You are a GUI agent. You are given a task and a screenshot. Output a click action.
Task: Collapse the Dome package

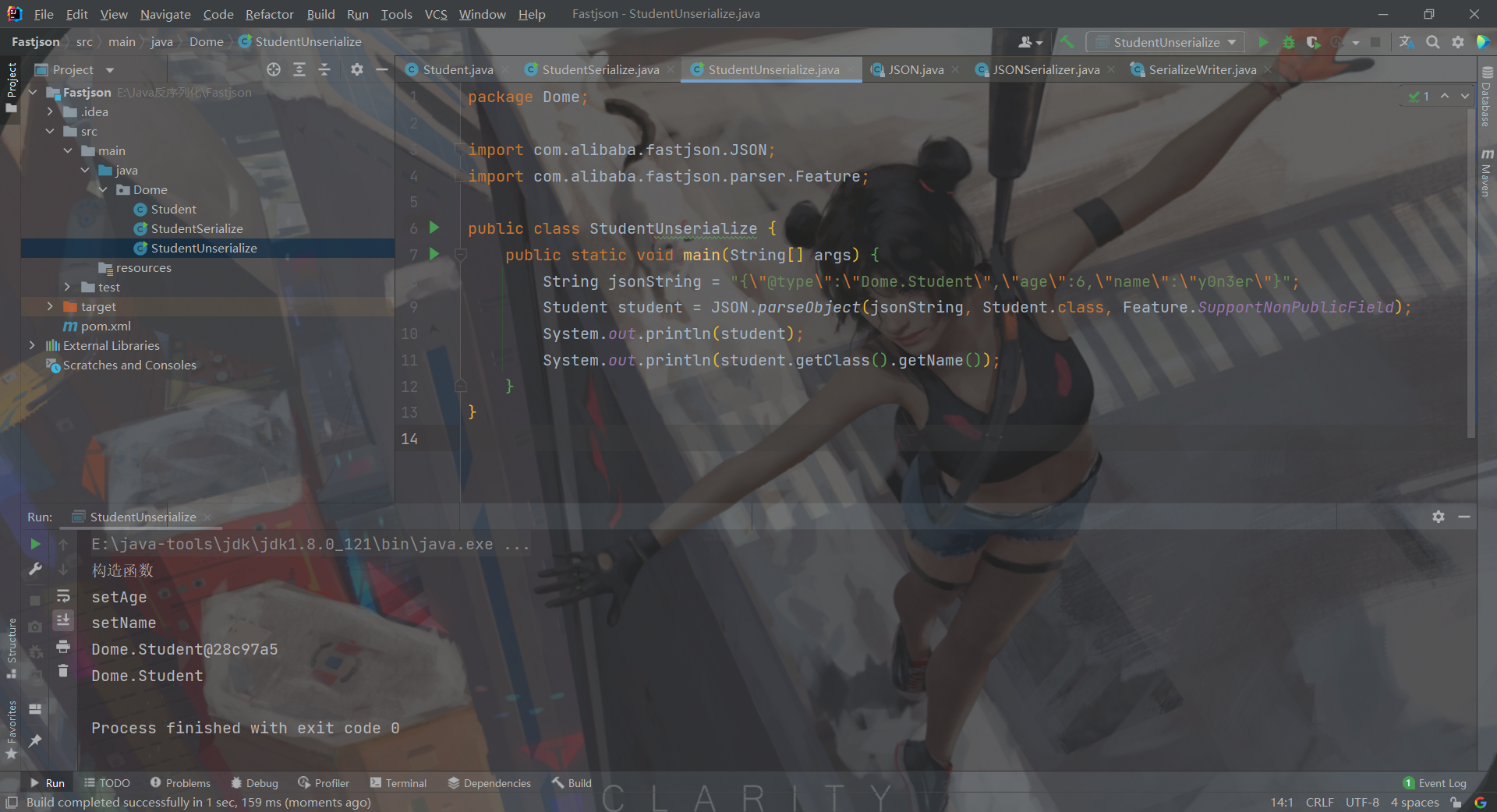pyautogui.click(x=102, y=189)
